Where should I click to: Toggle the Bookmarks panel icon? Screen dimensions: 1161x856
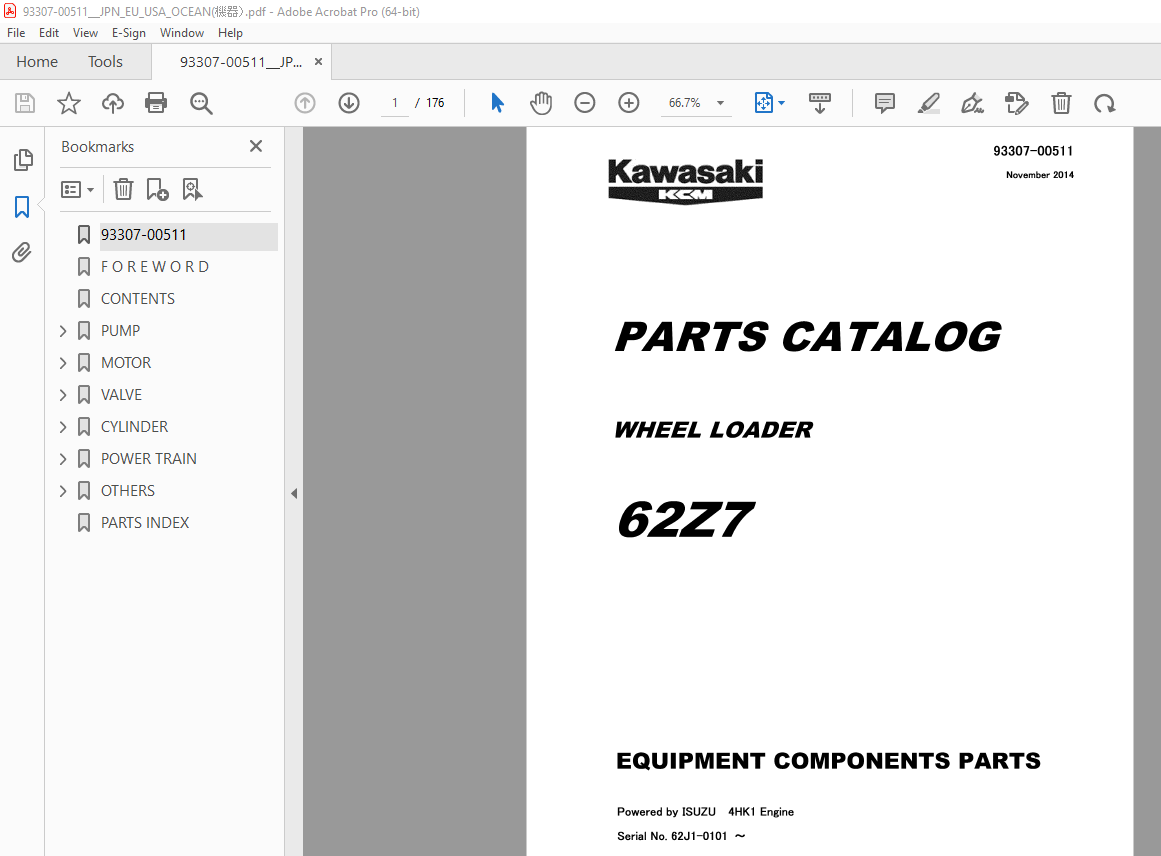22,207
